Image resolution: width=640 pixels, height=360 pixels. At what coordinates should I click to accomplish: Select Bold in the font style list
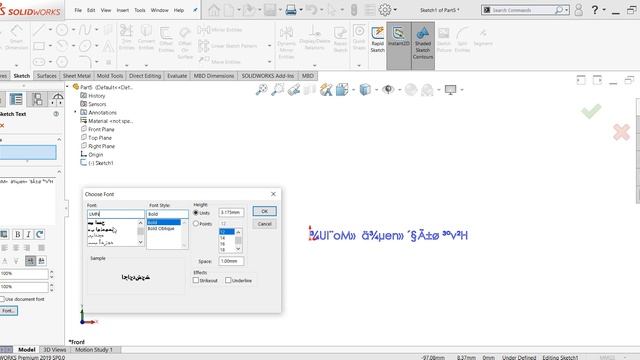pos(164,222)
